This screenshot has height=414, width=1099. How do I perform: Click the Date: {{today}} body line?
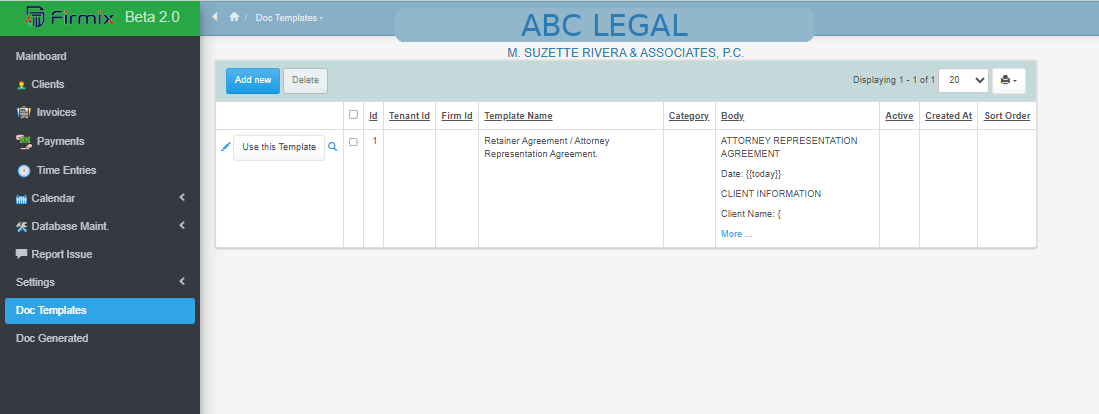point(751,174)
